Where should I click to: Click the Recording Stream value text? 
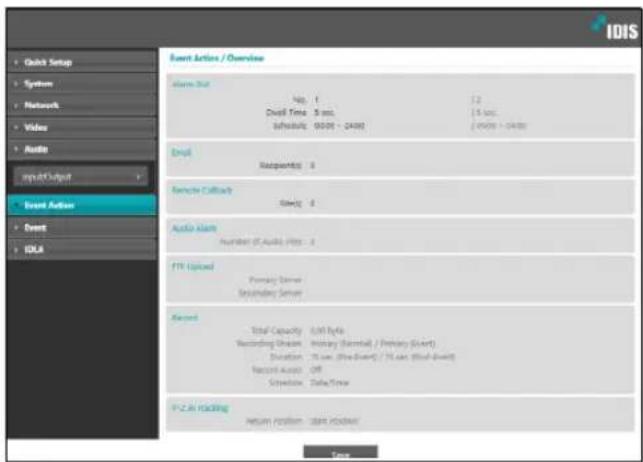[373, 344]
